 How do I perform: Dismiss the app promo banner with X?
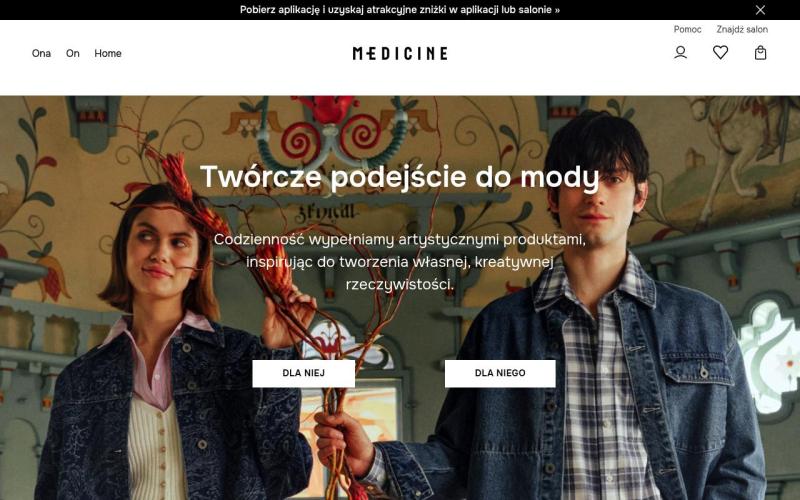click(760, 10)
